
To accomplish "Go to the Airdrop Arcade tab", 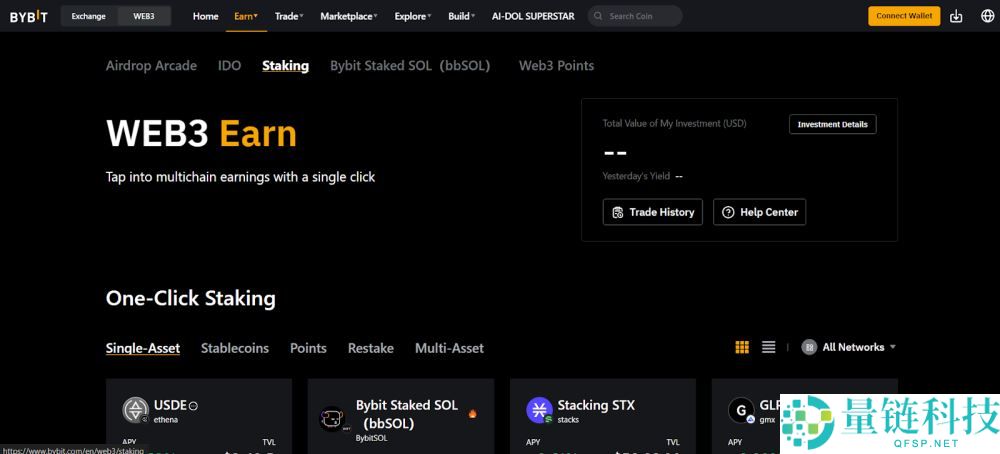I will pos(151,65).
